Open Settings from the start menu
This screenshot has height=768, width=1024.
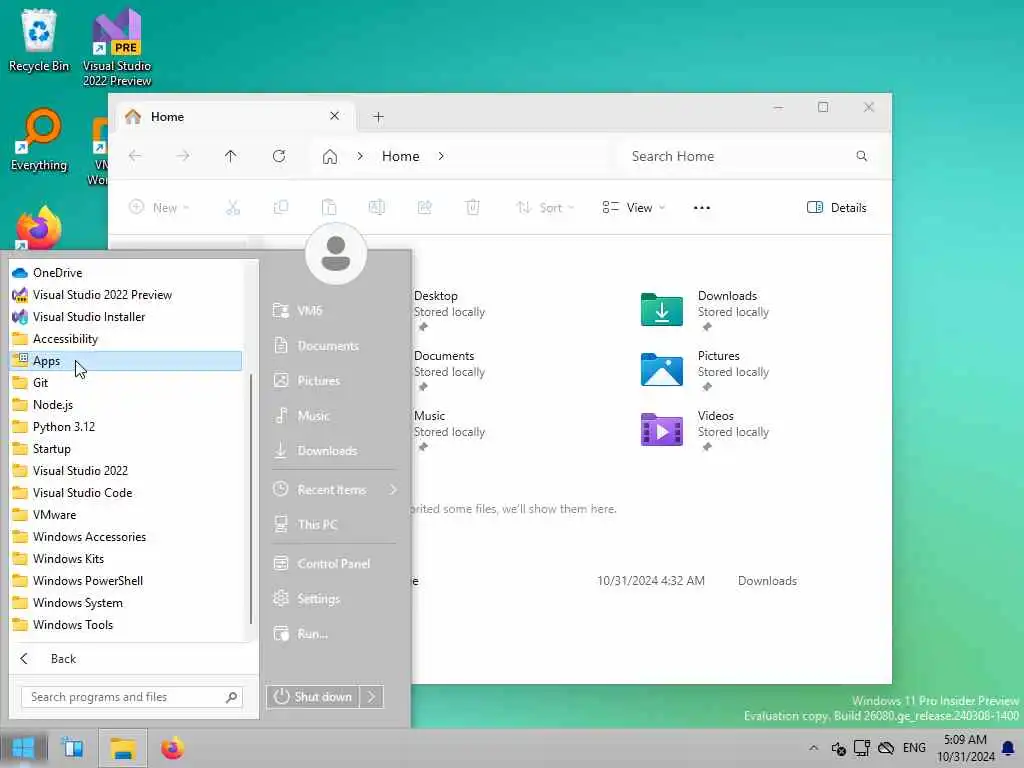[334, 599]
